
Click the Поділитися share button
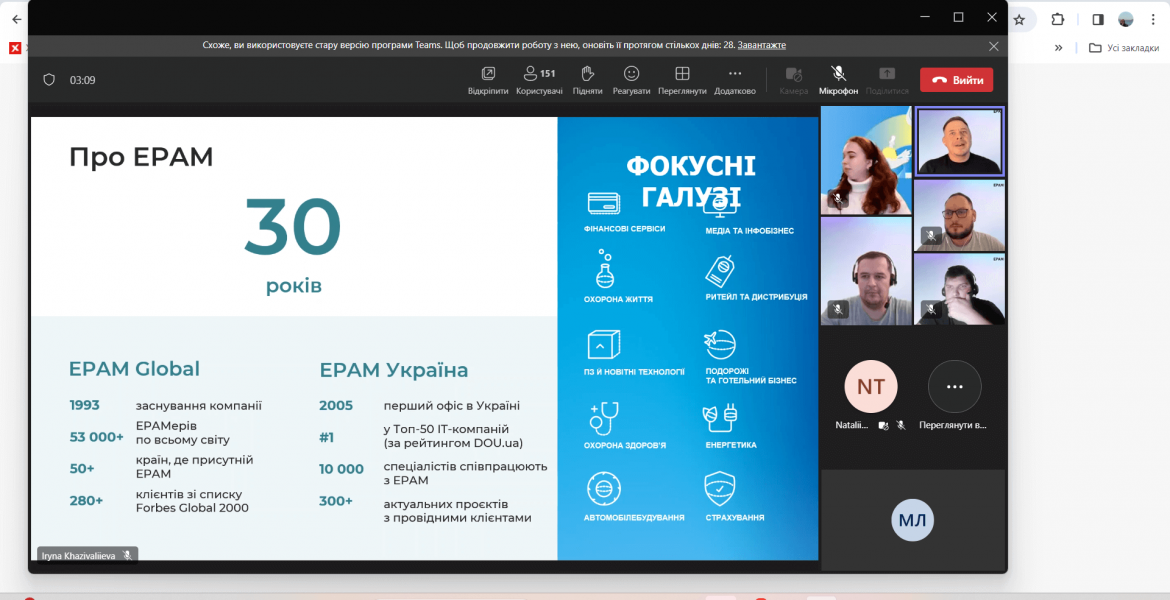(x=887, y=81)
